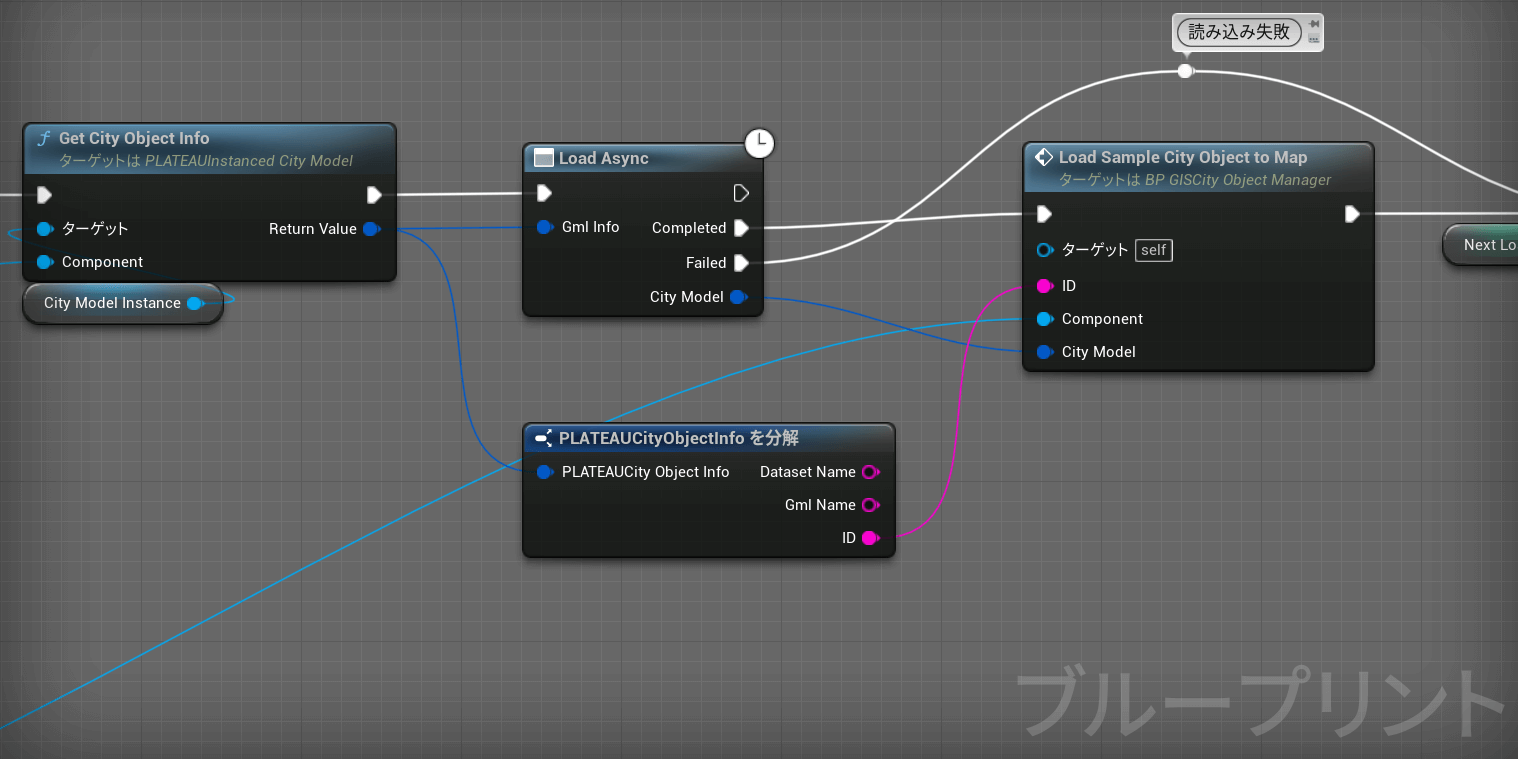
Task: Click ID output pin on break struct node
Action: 870,538
